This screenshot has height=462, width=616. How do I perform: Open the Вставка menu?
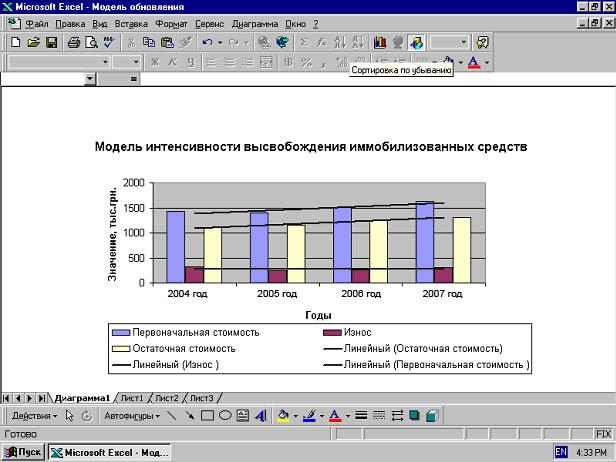click(x=131, y=24)
